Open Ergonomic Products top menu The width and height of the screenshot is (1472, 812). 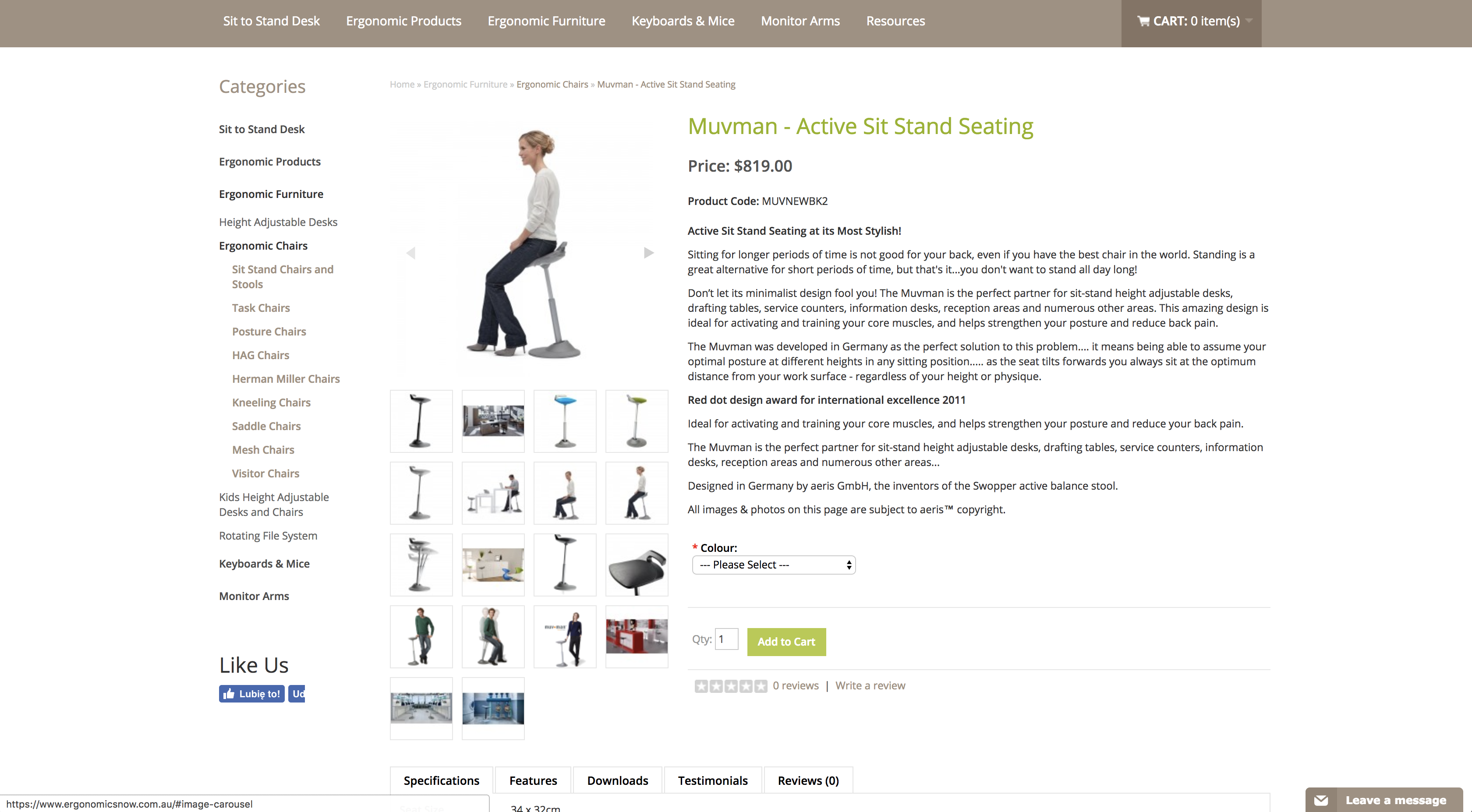tap(403, 21)
